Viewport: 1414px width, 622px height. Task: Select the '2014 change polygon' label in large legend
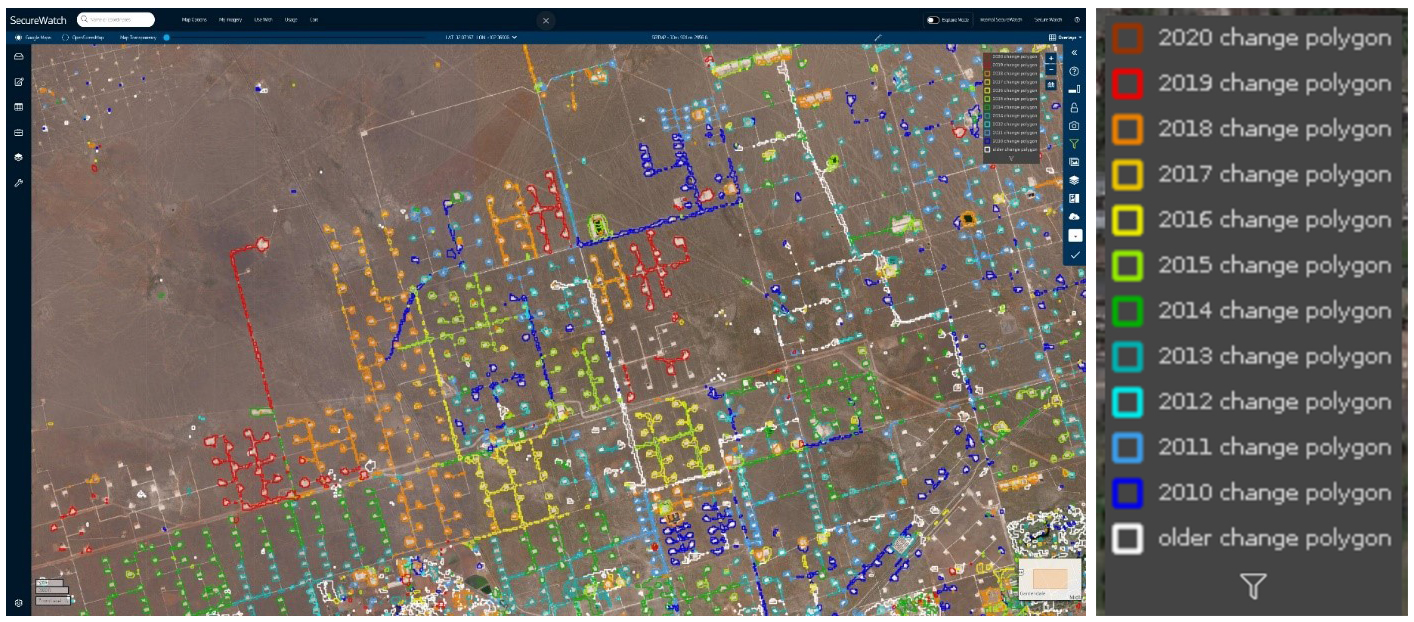tap(1274, 311)
